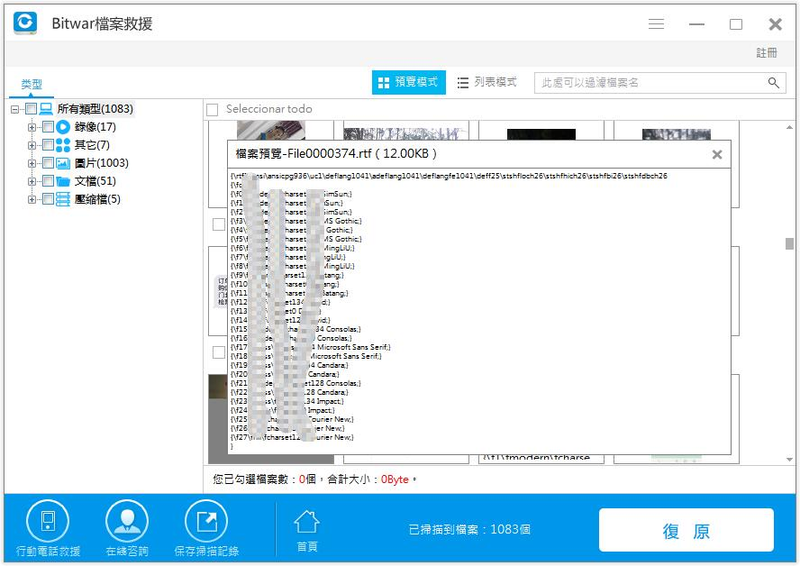This screenshot has width=800, height=566.
Task: Check the 錄像(17) checkbox
Action: [x=47, y=127]
